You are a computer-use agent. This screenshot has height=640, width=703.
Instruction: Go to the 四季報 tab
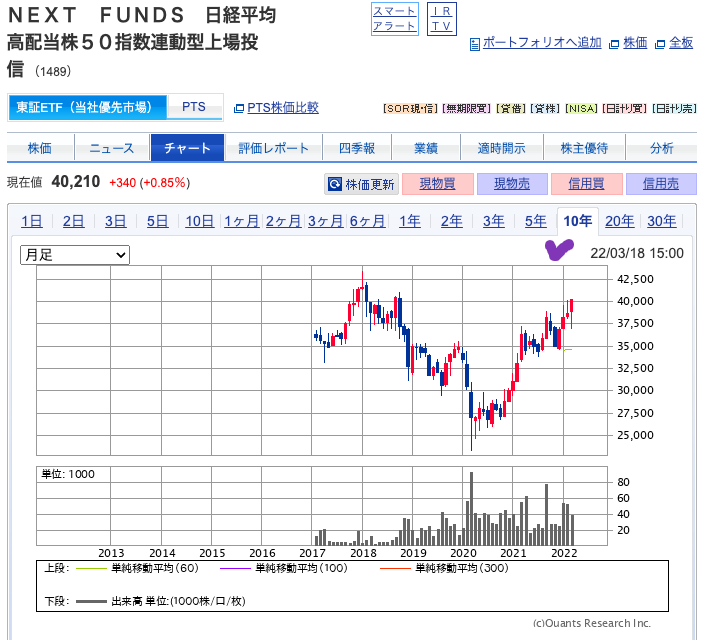click(357, 148)
